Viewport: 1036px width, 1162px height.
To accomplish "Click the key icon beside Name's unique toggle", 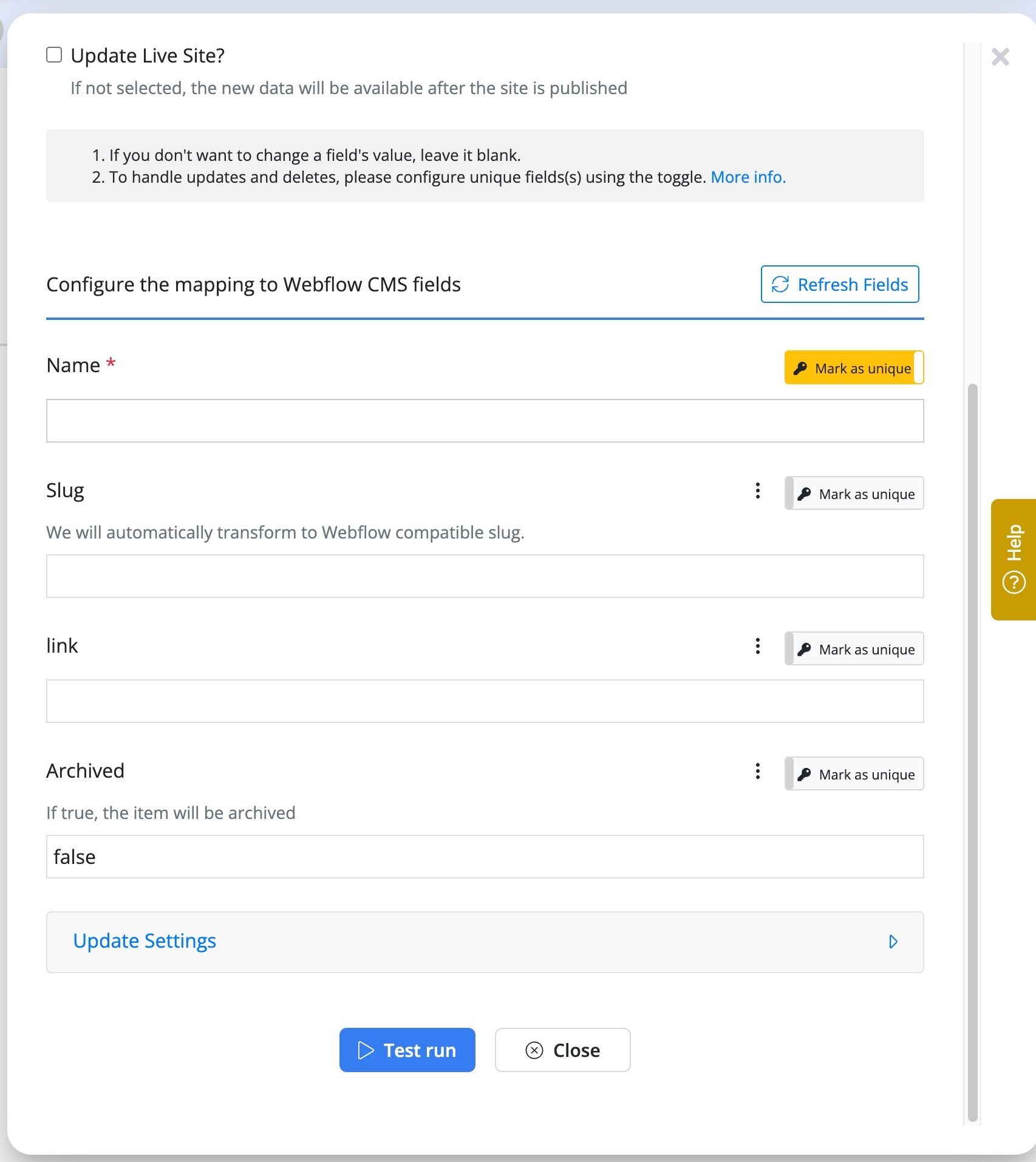I will click(x=800, y=367).
